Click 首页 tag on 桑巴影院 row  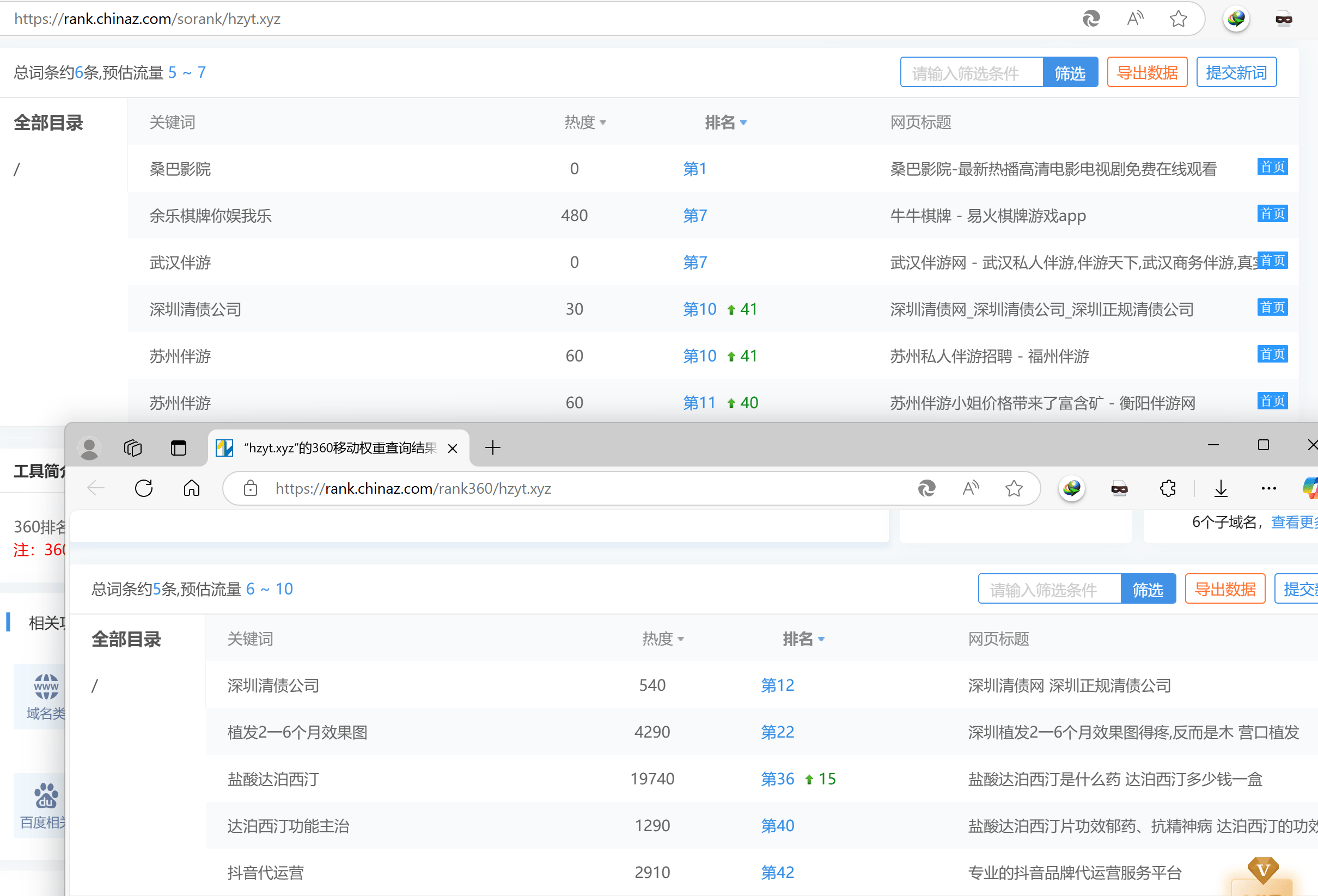pyautogui.click(x=1272, y=167)
